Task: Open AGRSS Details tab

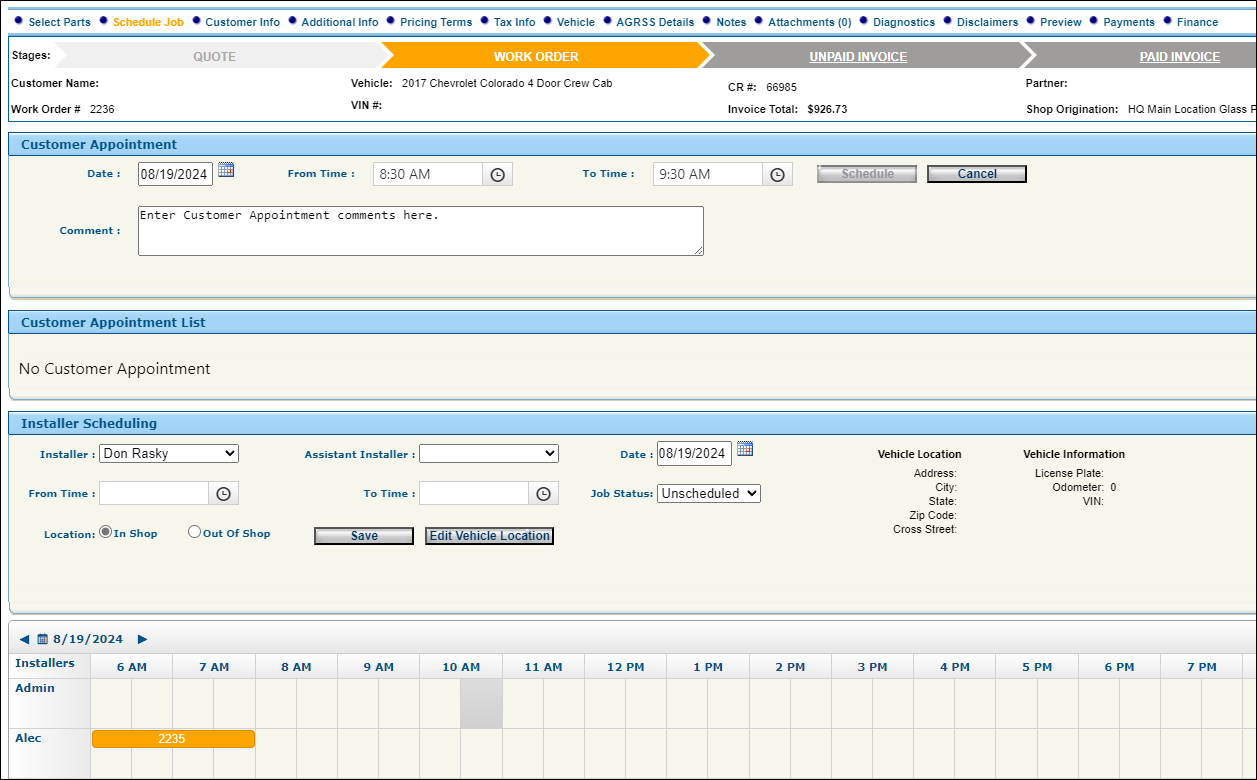Action: coord(655,22)
